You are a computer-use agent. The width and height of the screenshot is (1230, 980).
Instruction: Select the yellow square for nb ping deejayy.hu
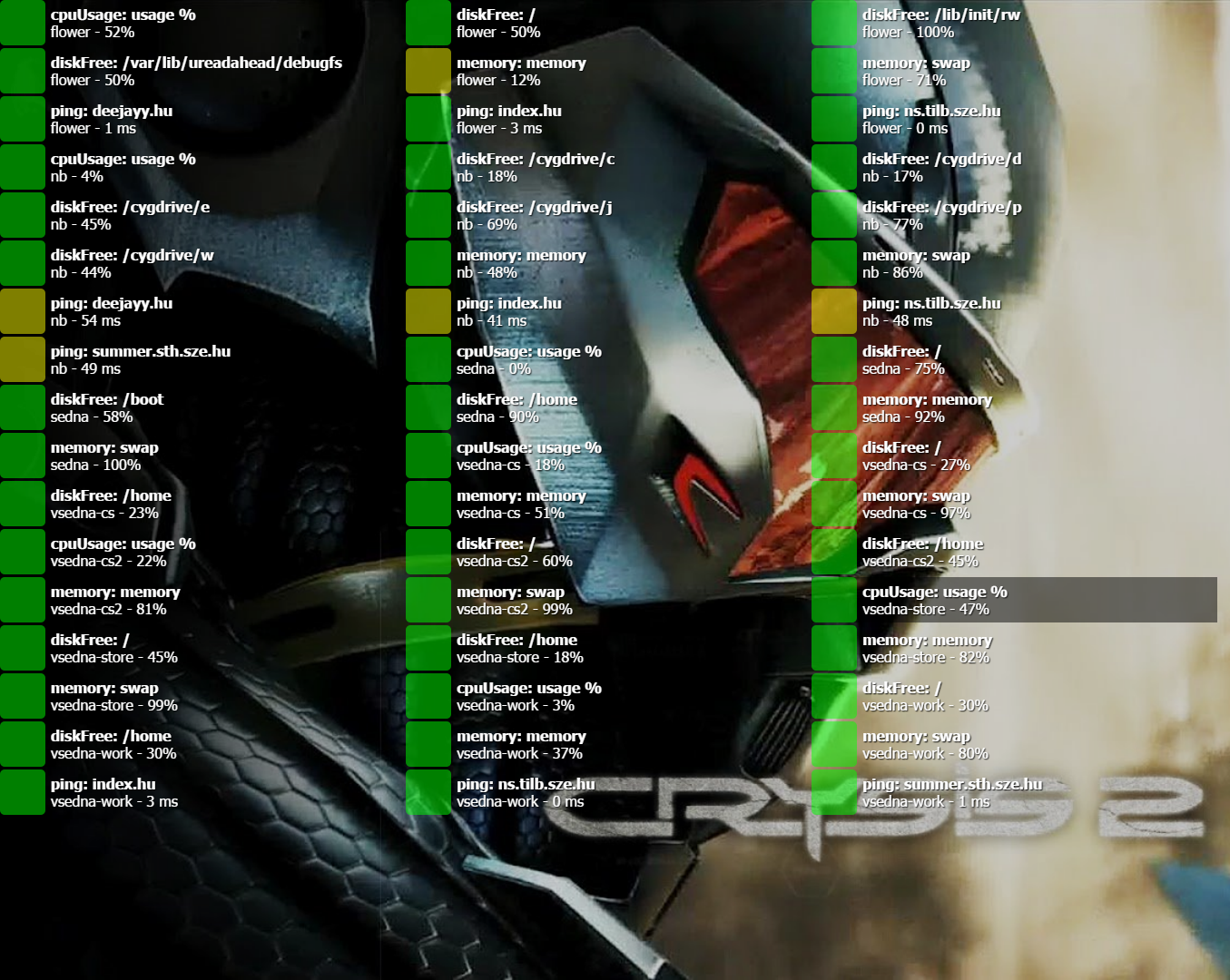click(x=23, y=311)
